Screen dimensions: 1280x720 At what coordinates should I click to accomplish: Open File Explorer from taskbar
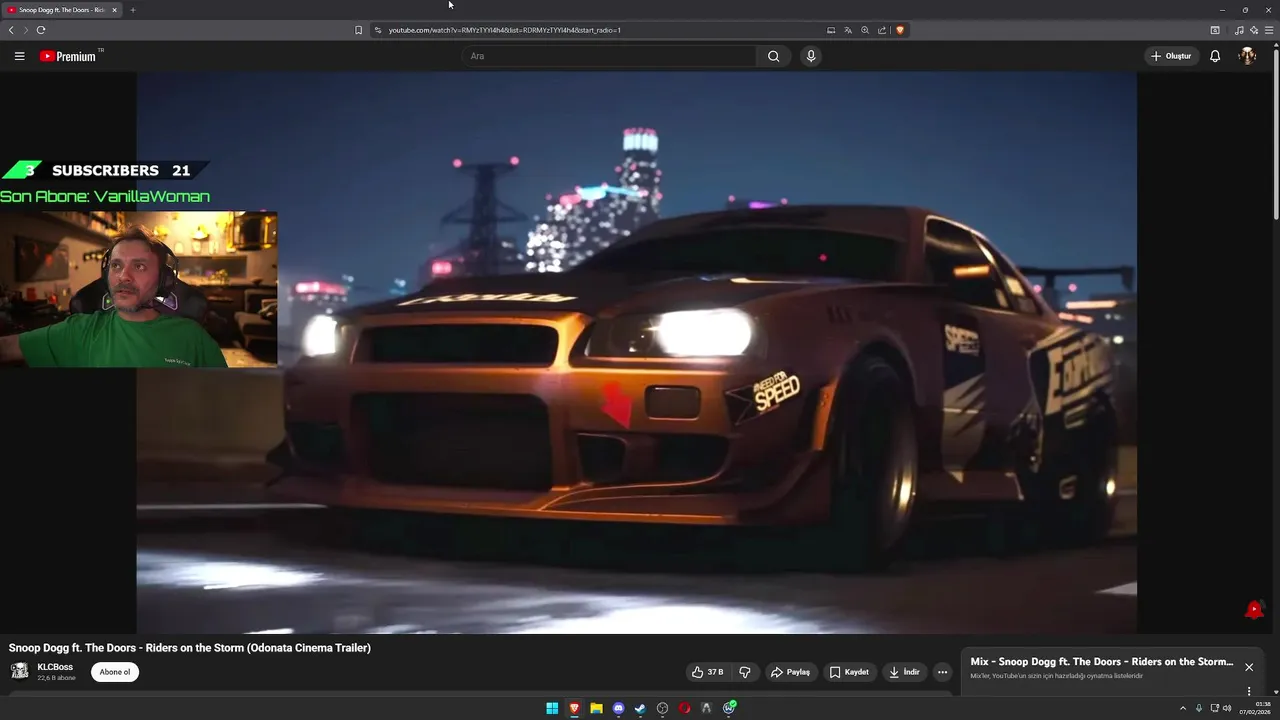(x=596, y=708)
